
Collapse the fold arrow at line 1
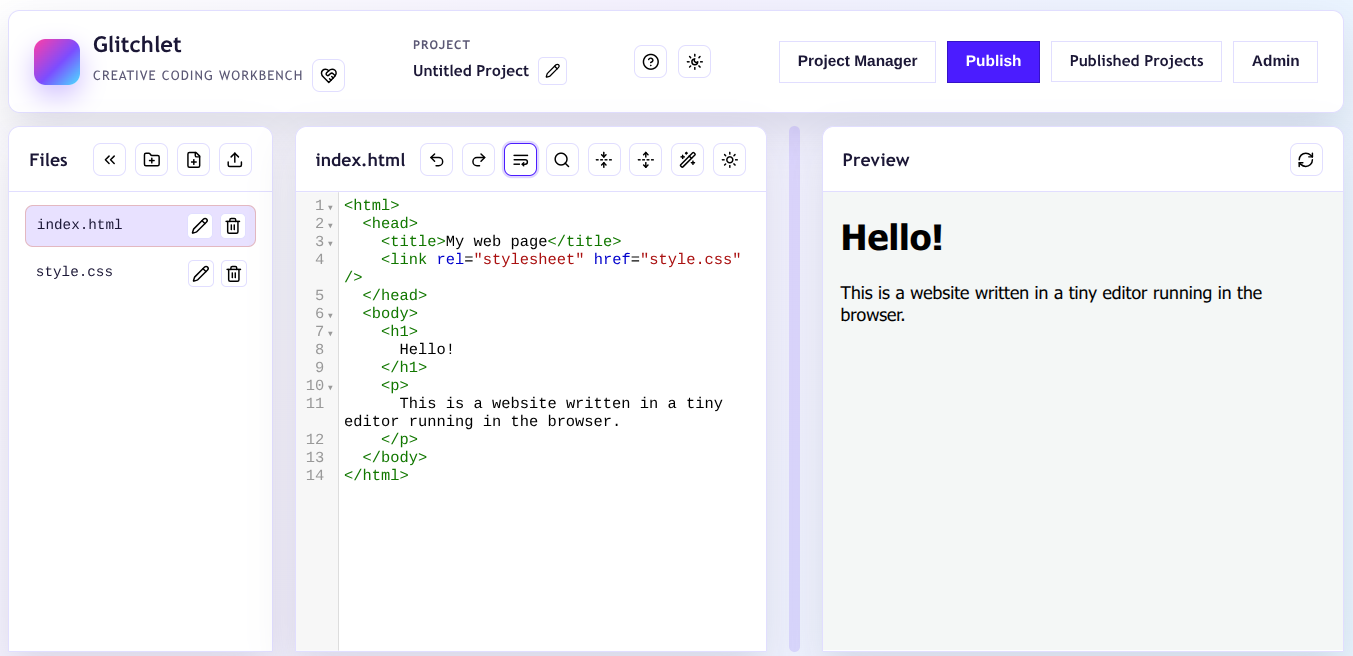331,207
